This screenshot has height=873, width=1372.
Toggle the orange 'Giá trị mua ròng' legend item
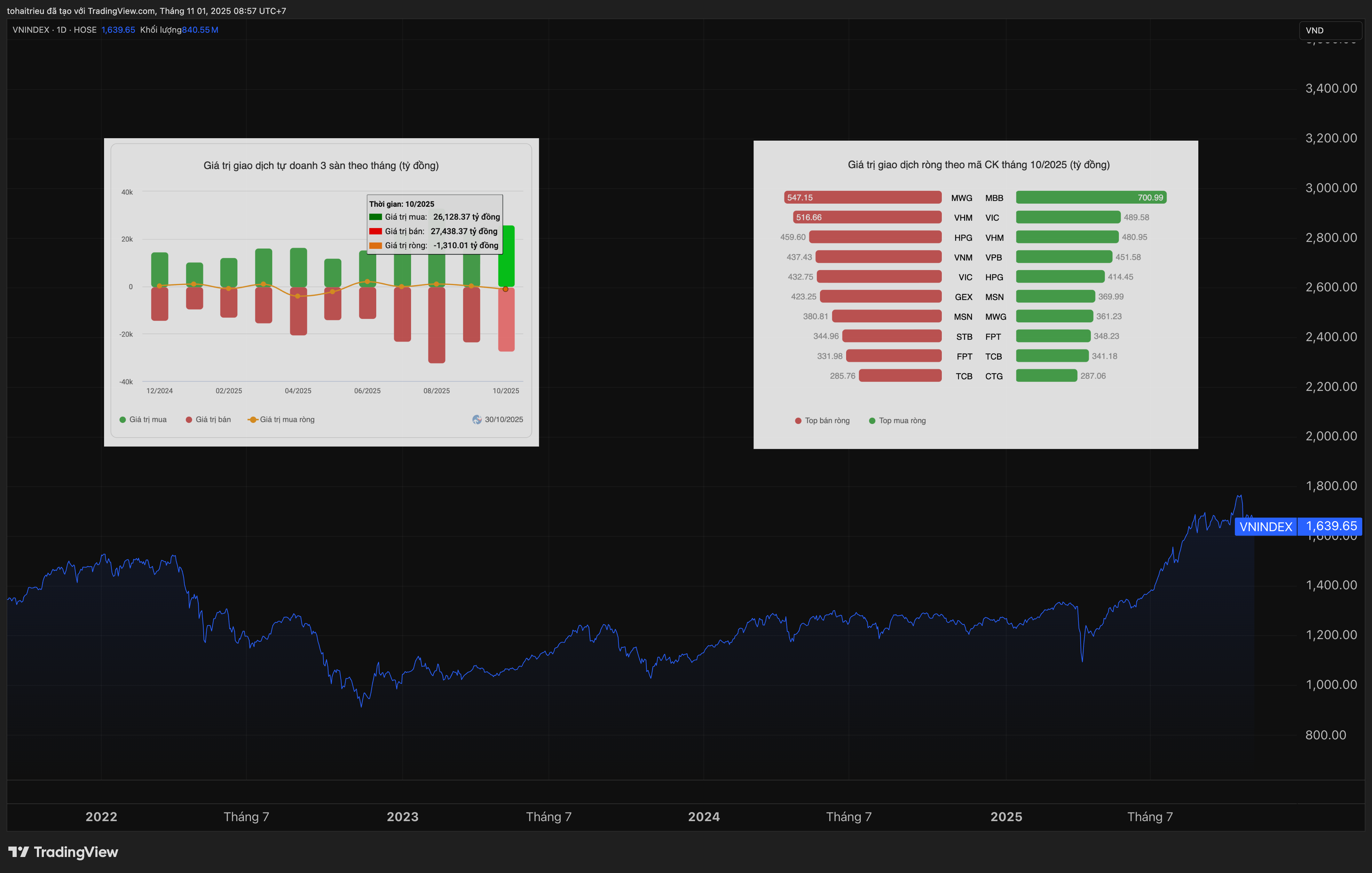281,419
